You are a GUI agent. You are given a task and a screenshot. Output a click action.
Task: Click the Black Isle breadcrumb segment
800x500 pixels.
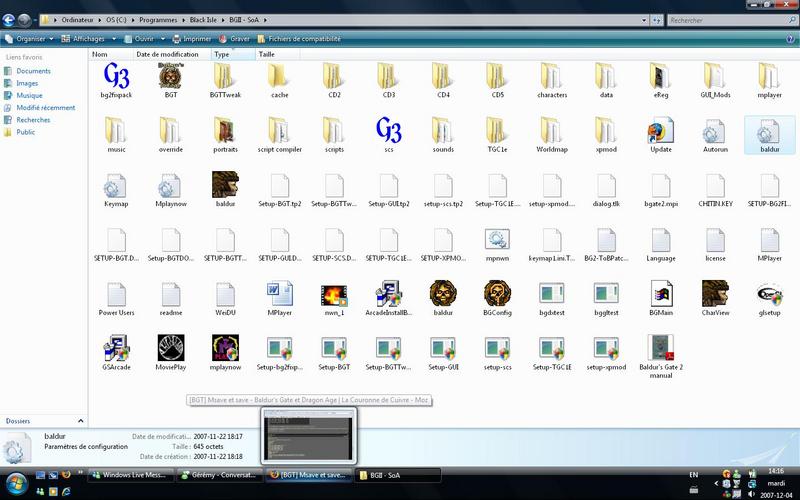[203, 20]
